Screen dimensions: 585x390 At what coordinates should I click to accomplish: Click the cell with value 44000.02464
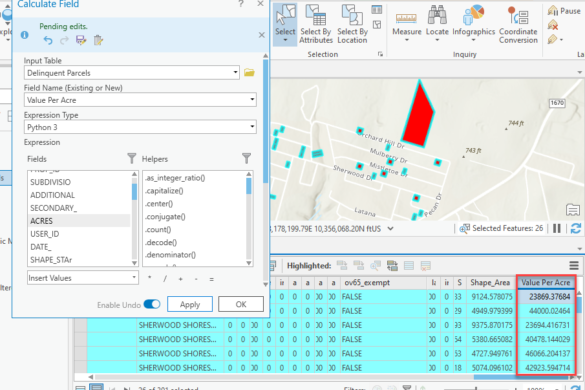click(545, 311)
